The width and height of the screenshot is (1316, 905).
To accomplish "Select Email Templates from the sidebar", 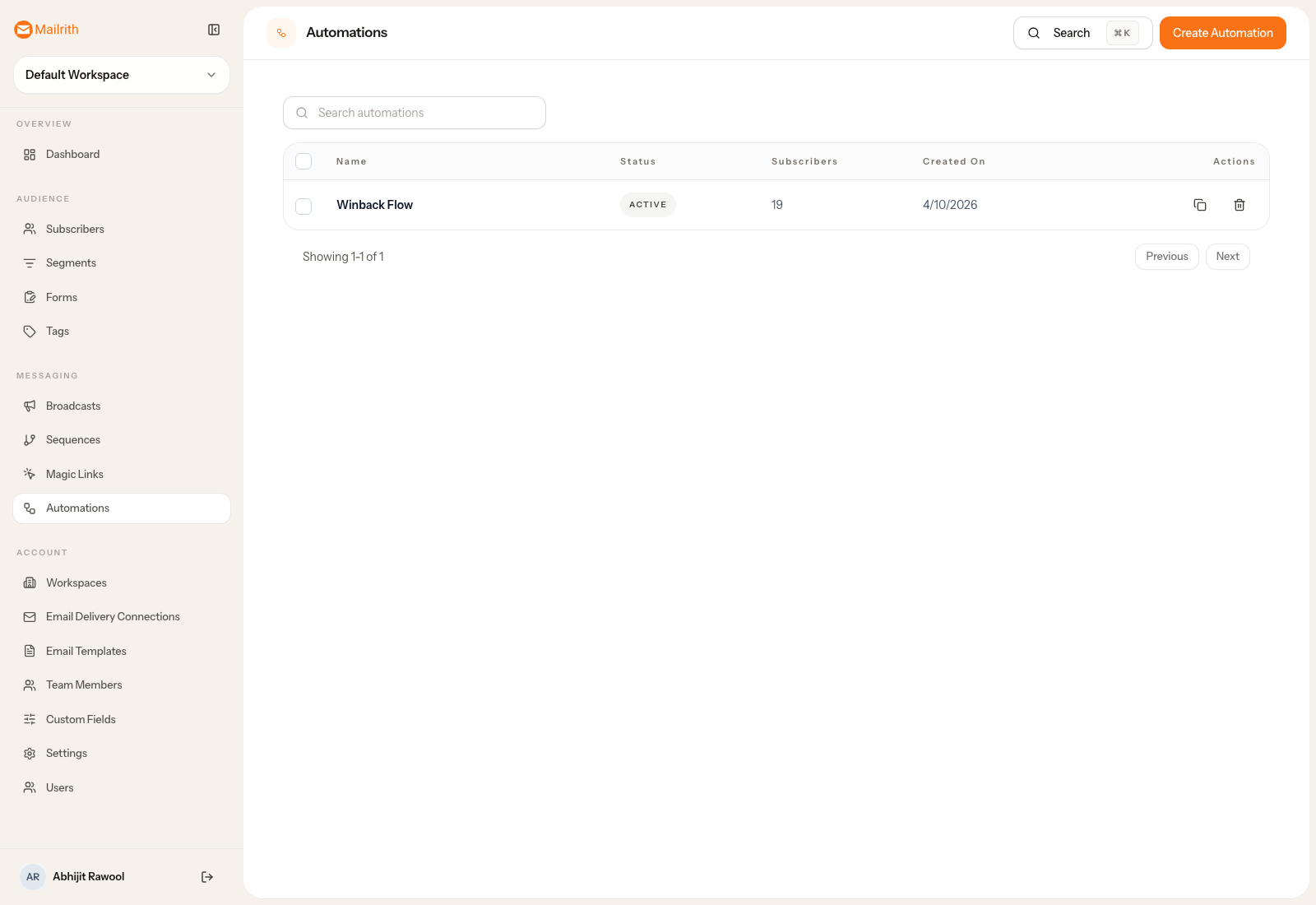I will coord(86,651).
